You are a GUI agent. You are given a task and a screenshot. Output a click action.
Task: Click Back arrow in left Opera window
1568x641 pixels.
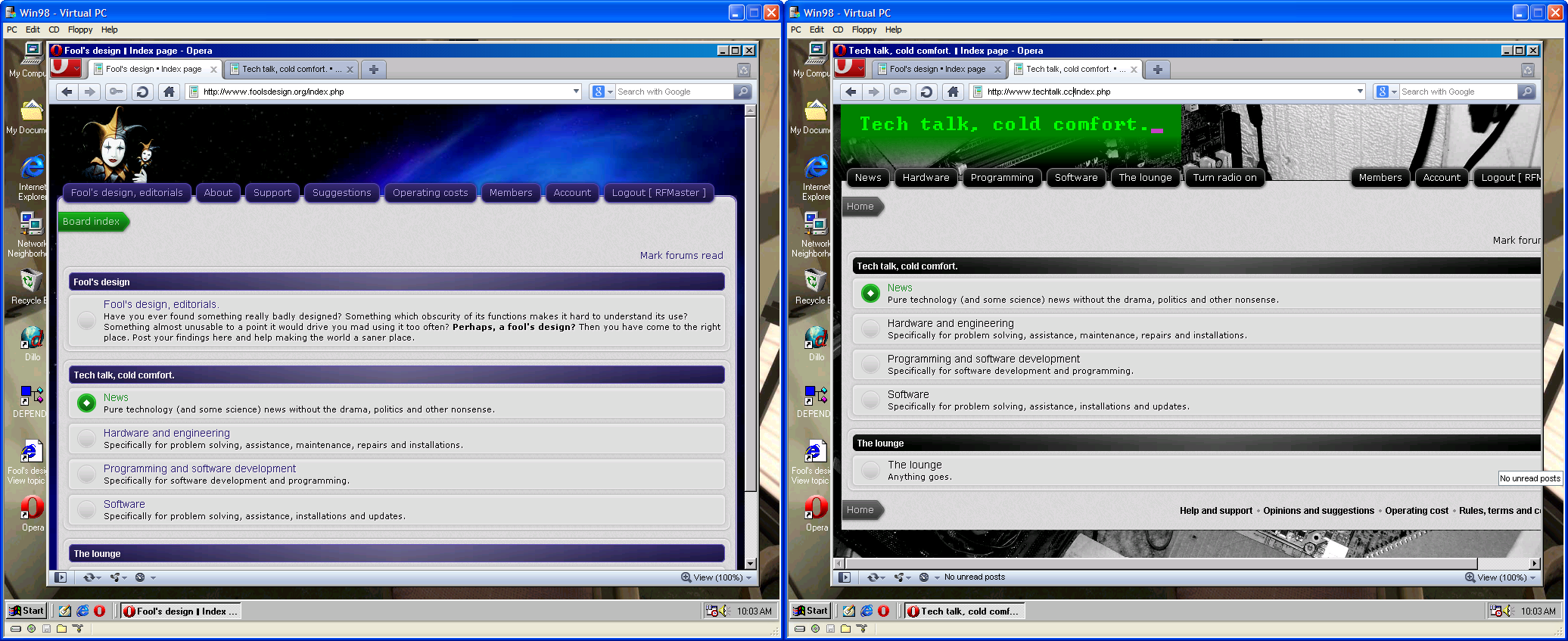pos(67,92)
